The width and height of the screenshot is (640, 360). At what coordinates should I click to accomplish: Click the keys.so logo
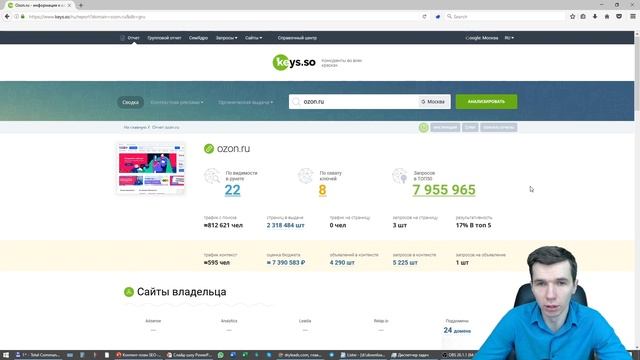click(x=294, y=62)
